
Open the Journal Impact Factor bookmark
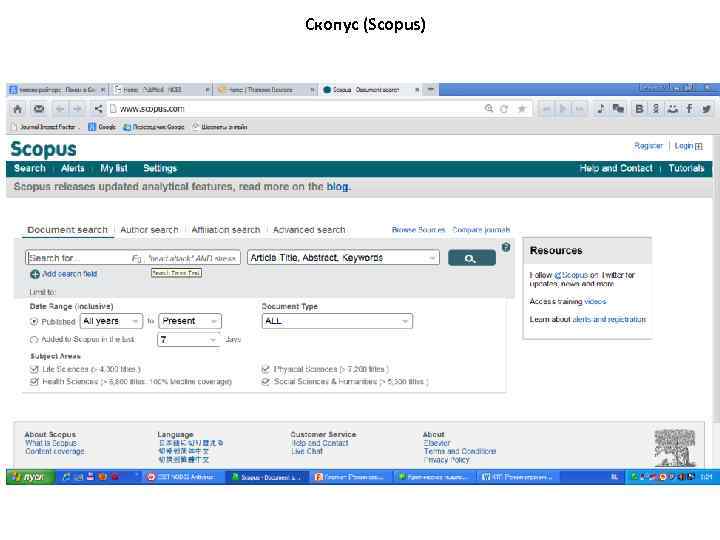pos(44,127)
